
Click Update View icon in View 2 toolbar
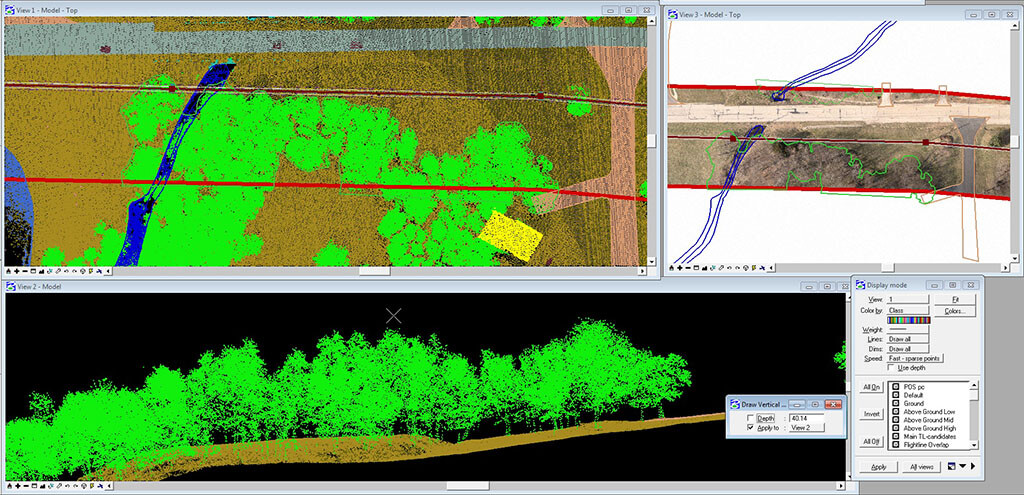pyautogui.click(x=9, y=487)
